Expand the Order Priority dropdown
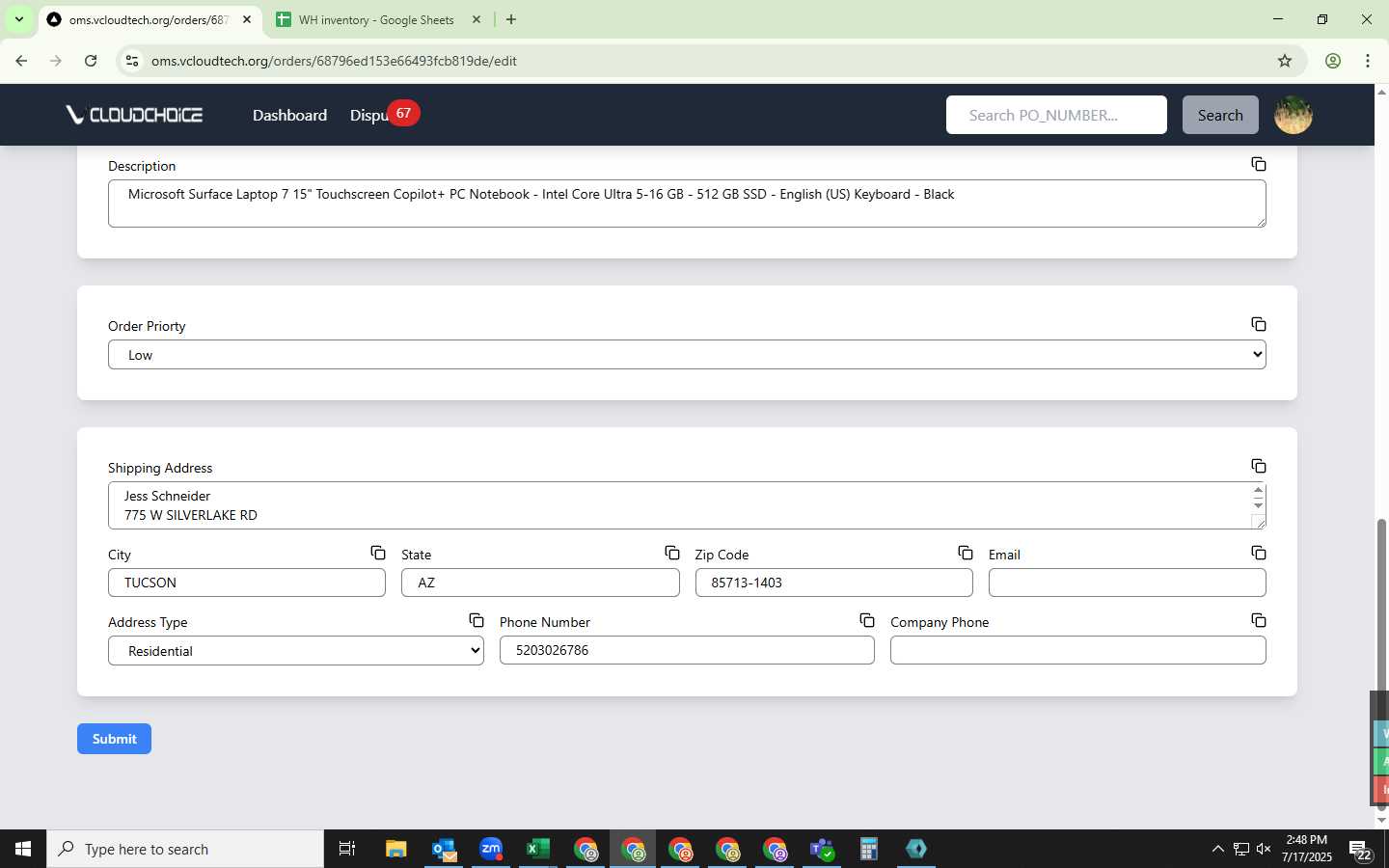Viewport: 1389px width, 868px height. point(687,355)
